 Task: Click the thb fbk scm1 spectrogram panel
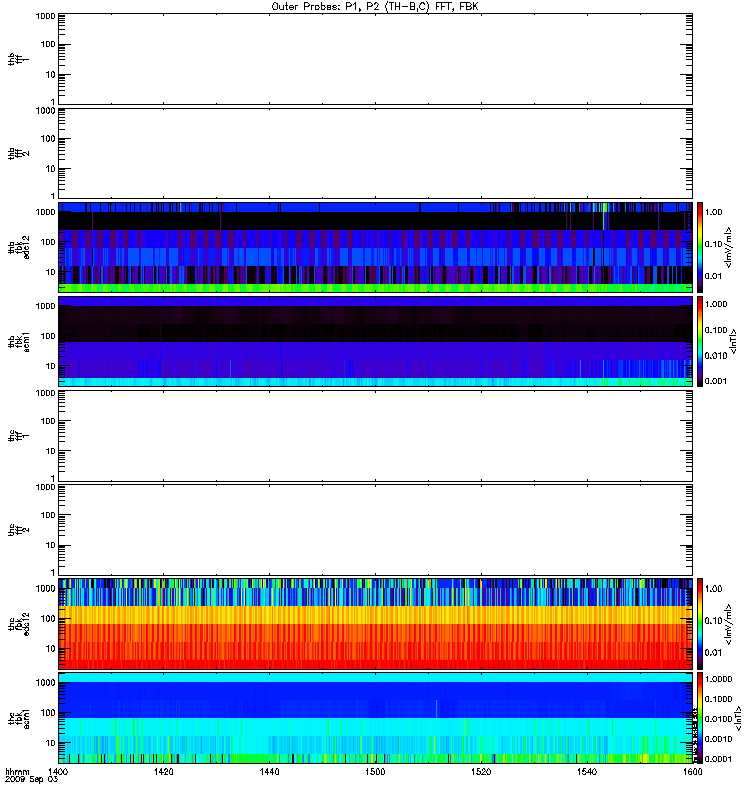375,341
